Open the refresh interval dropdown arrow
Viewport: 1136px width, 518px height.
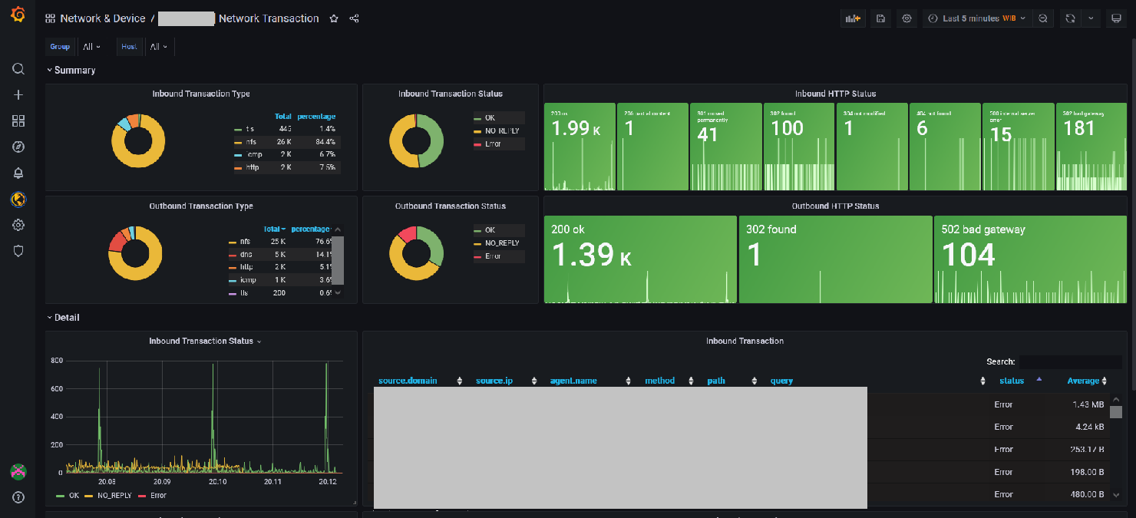1091,19
